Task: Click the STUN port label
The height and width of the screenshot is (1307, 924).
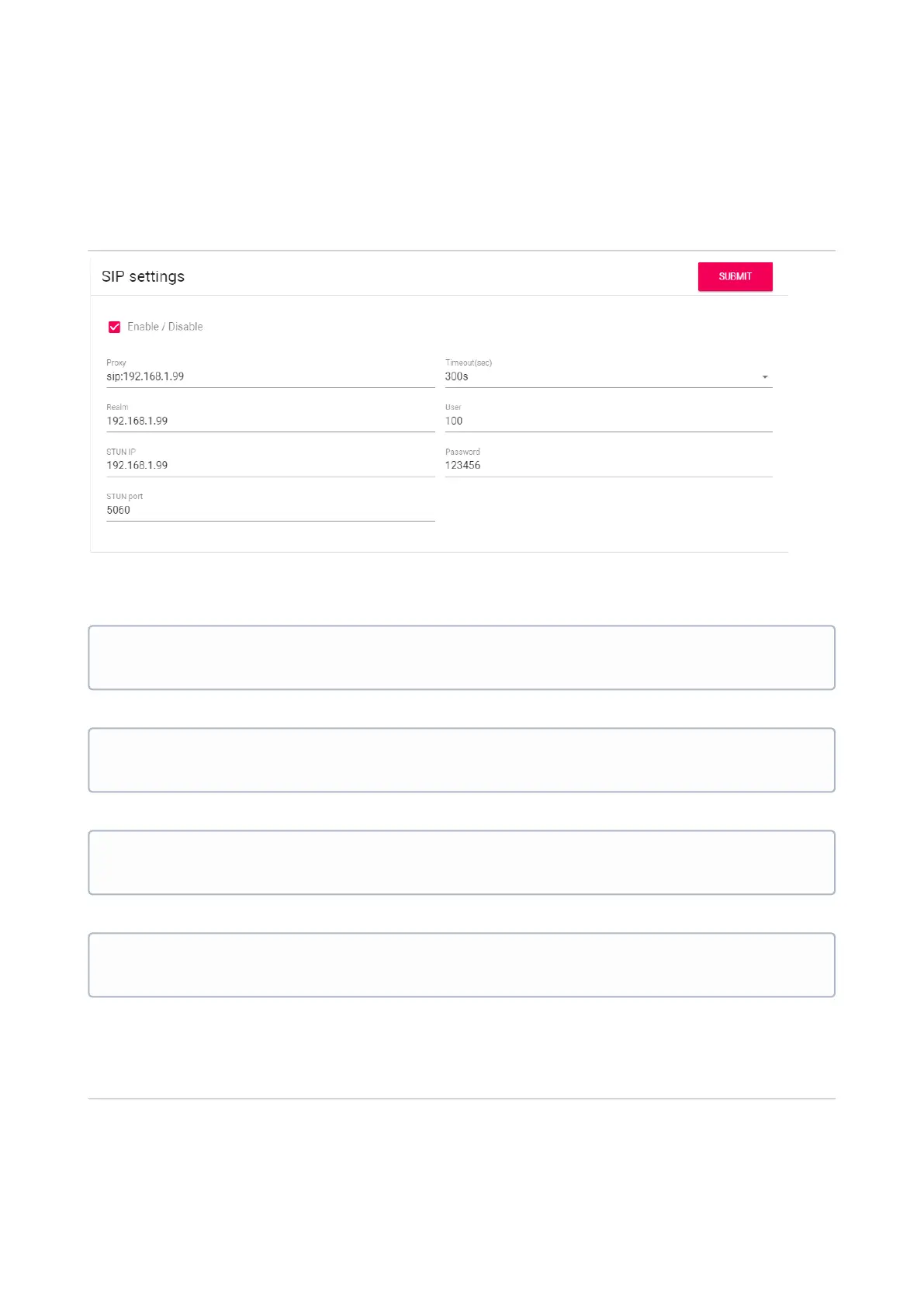Action: pyautogui.click(x=125, y=497)
